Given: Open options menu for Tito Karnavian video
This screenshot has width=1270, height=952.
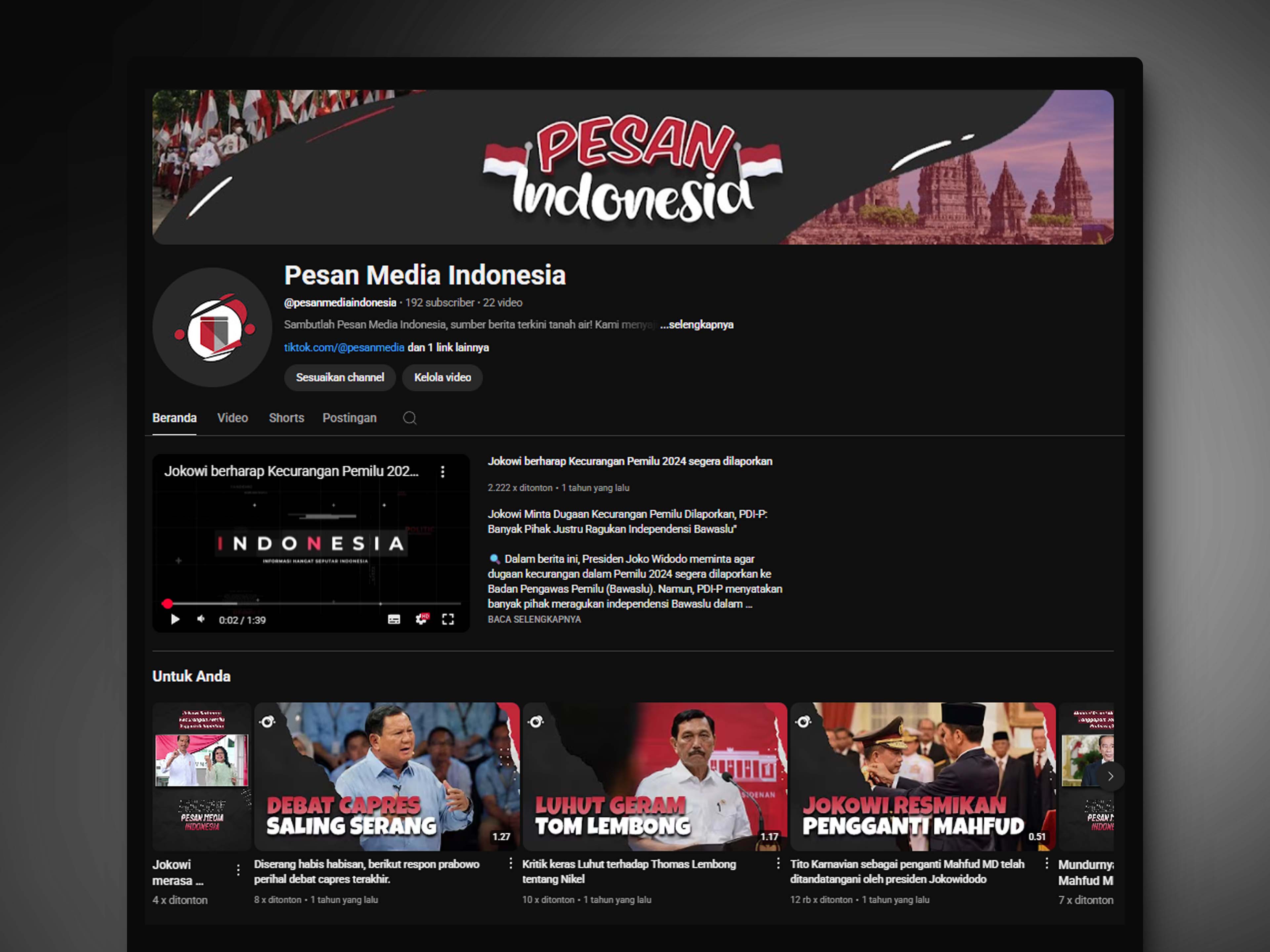Looking at the screenshot, I should [1046, 863].
